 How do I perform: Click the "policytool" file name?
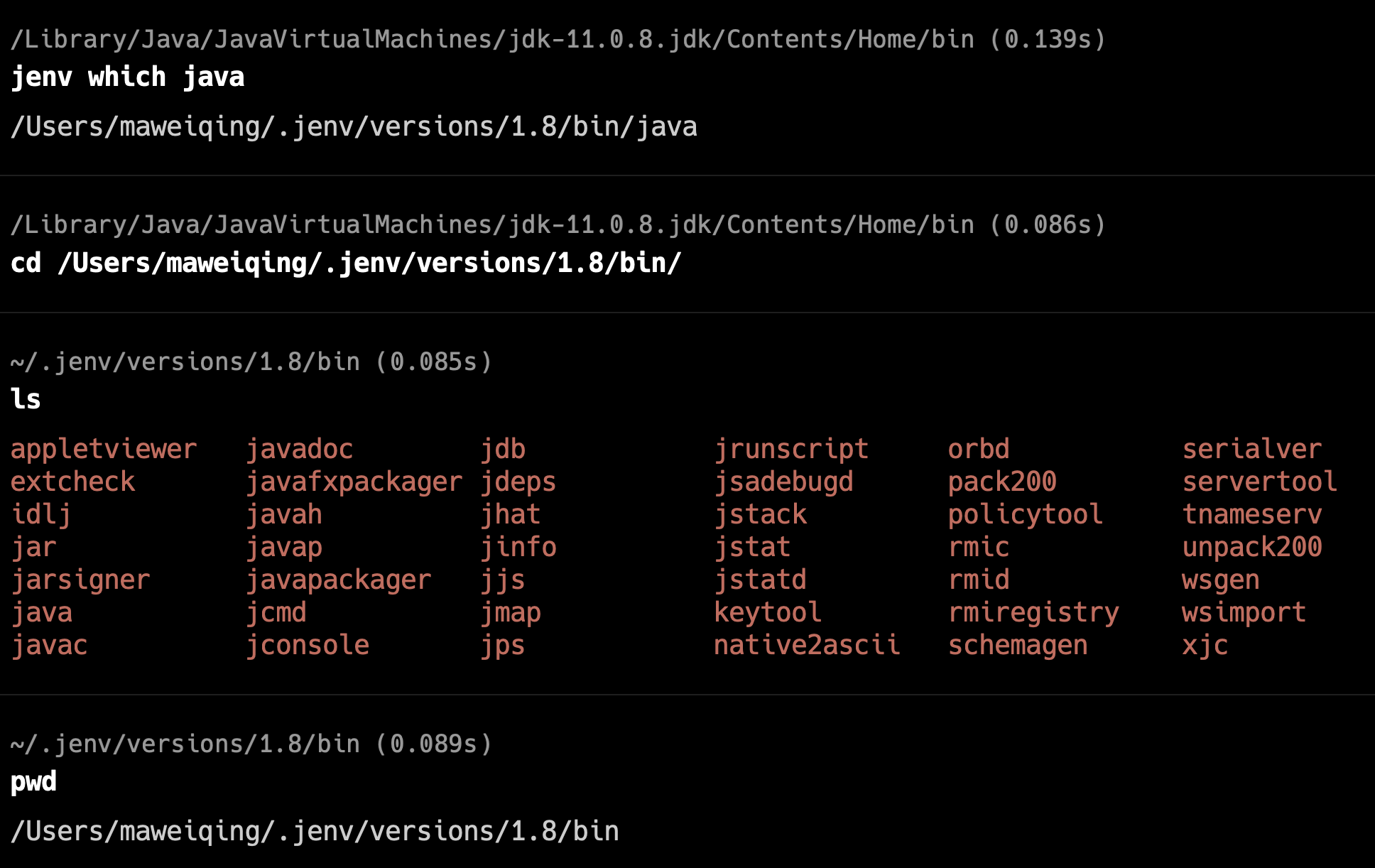pos(1026,514)
